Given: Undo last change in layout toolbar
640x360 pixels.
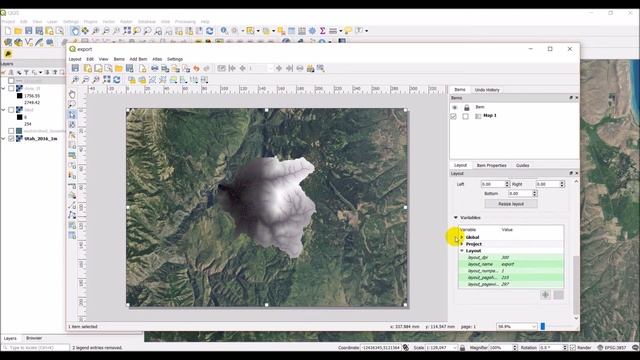Looking at the screenshot, I should (196, 69).
